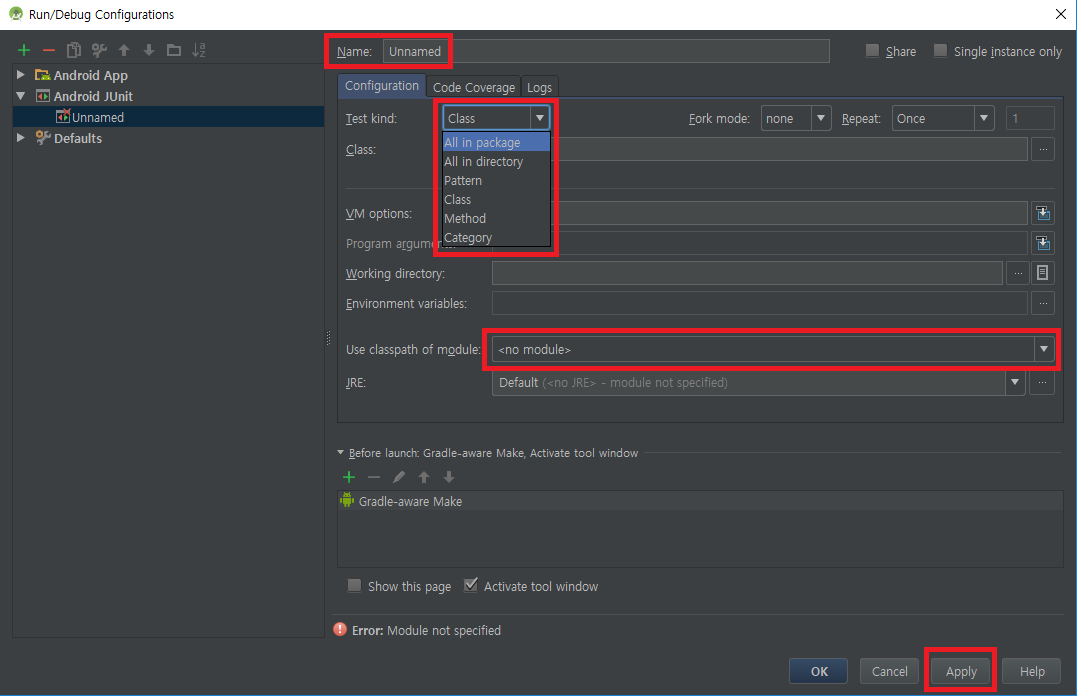Viewport: 1077px width, 696px height.
Task: Copy the configuration using the copy icon
Action: pyautogui.click(x=73, y=50)
